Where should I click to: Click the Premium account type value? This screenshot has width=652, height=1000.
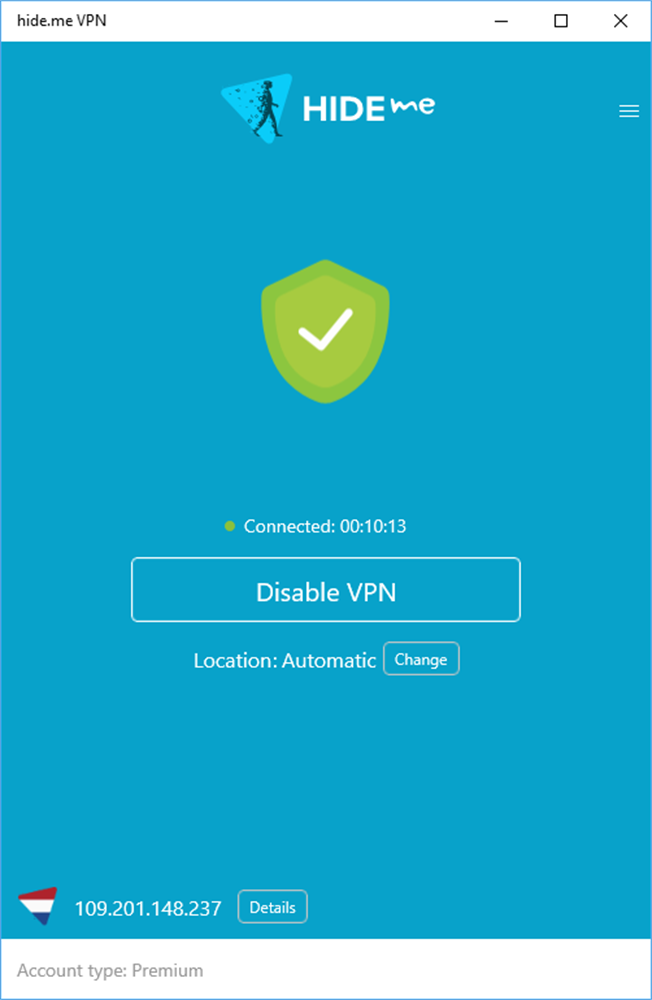(167, 970)
